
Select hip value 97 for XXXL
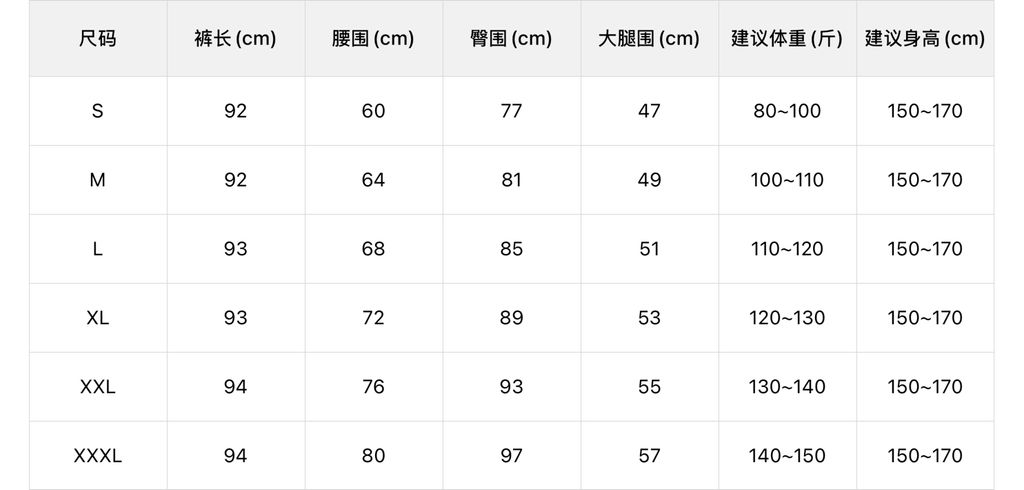coord(511,456)
